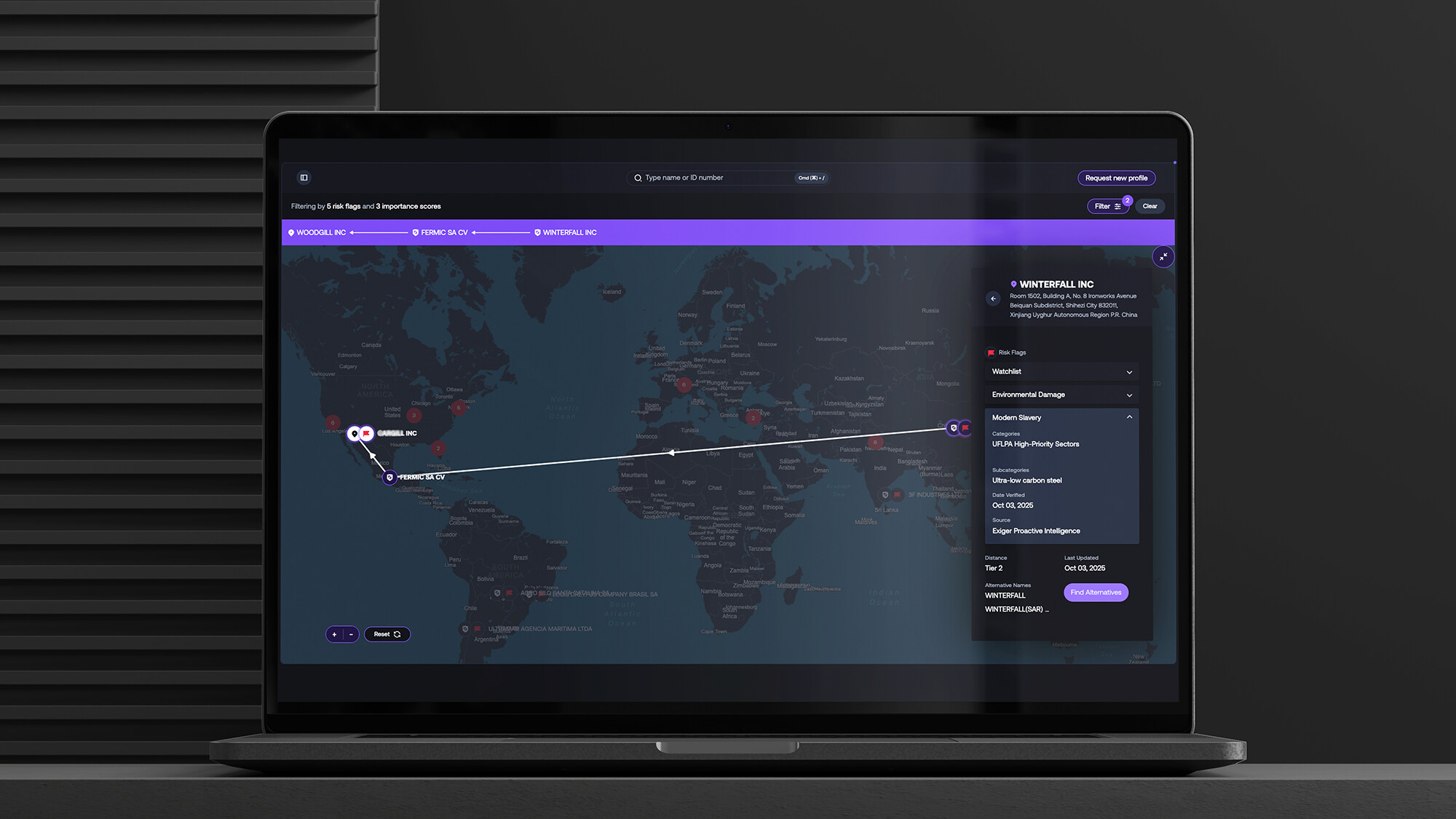Image resolution: width=1456 pixels, height=819 pixels.
Task: Toggle the sidebar panel icon
Action: click(x=304, y=178)
